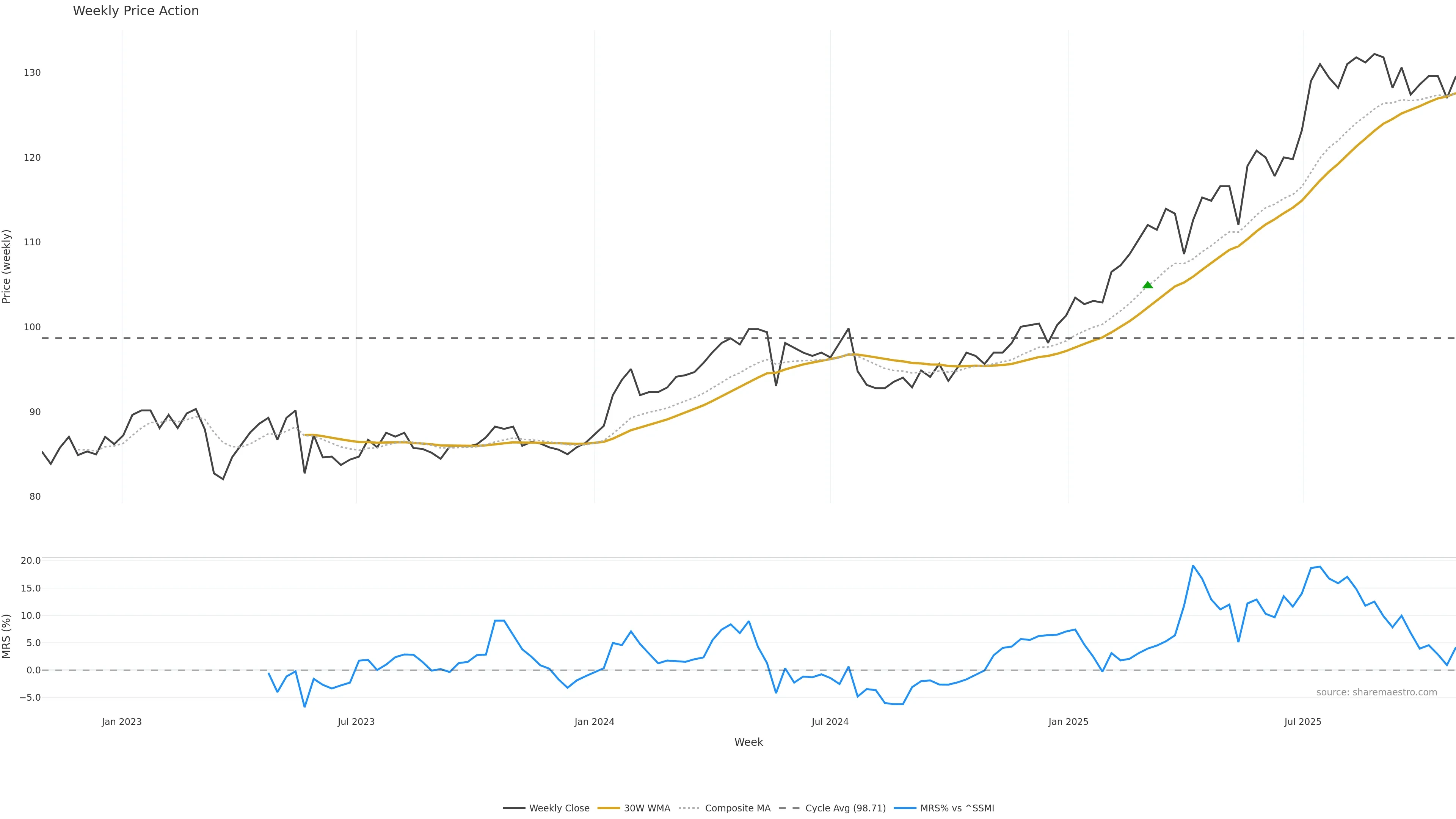
Task: Click the 130 price axis tick label
Action: [32, 73]
